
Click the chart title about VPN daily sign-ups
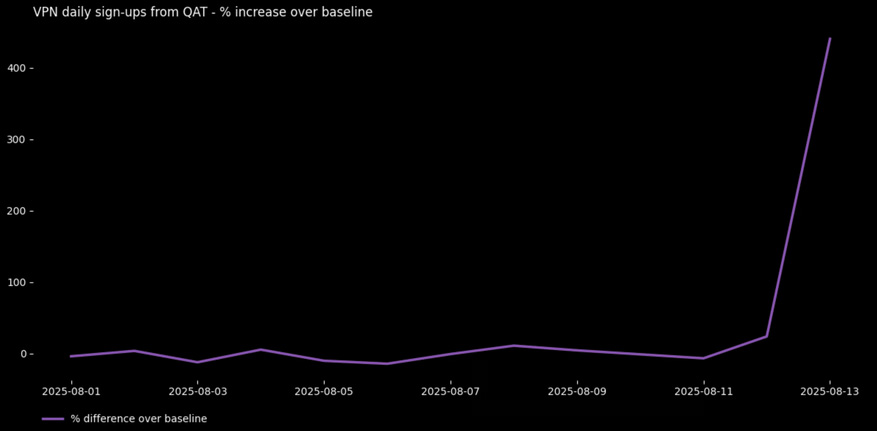(202, 13)
